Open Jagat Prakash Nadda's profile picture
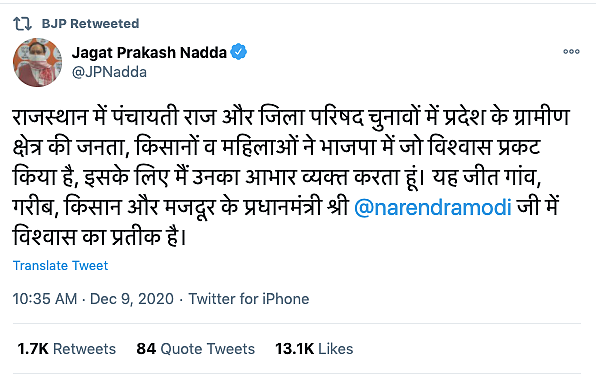 37,62
